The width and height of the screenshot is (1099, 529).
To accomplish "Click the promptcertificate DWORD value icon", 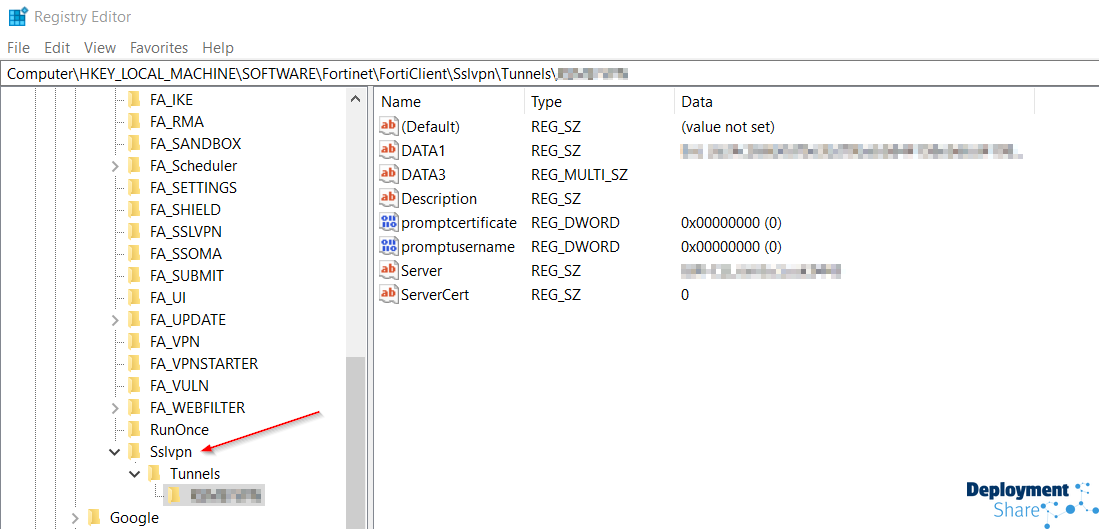I will [x=389, y=222].
